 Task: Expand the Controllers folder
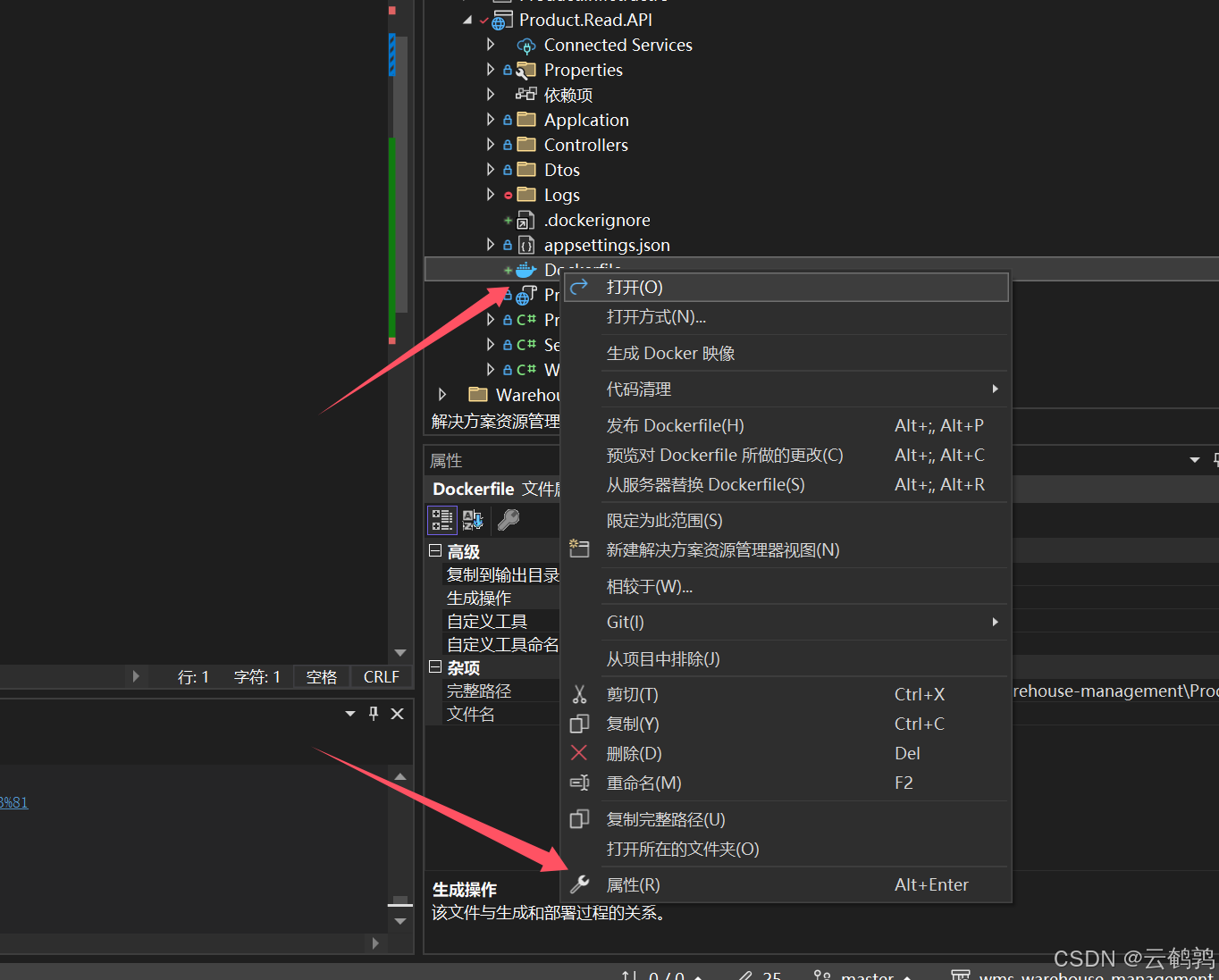click(489, 144)
